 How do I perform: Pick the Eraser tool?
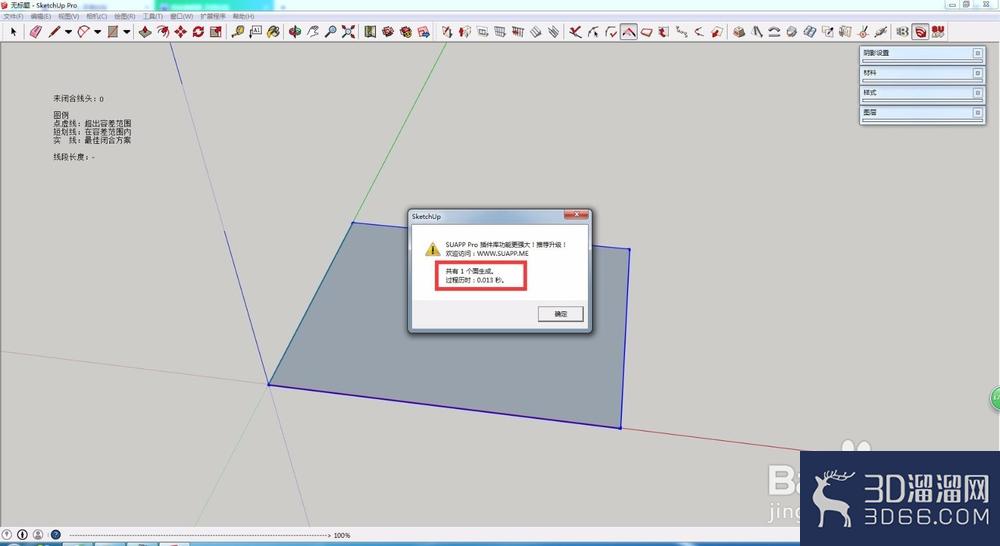point(36,31)
